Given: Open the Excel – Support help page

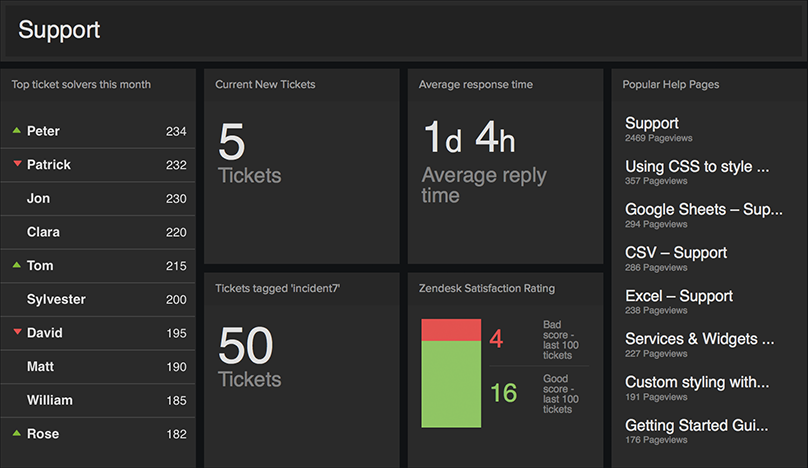Looking at the screenshot, I should (679, 296).
